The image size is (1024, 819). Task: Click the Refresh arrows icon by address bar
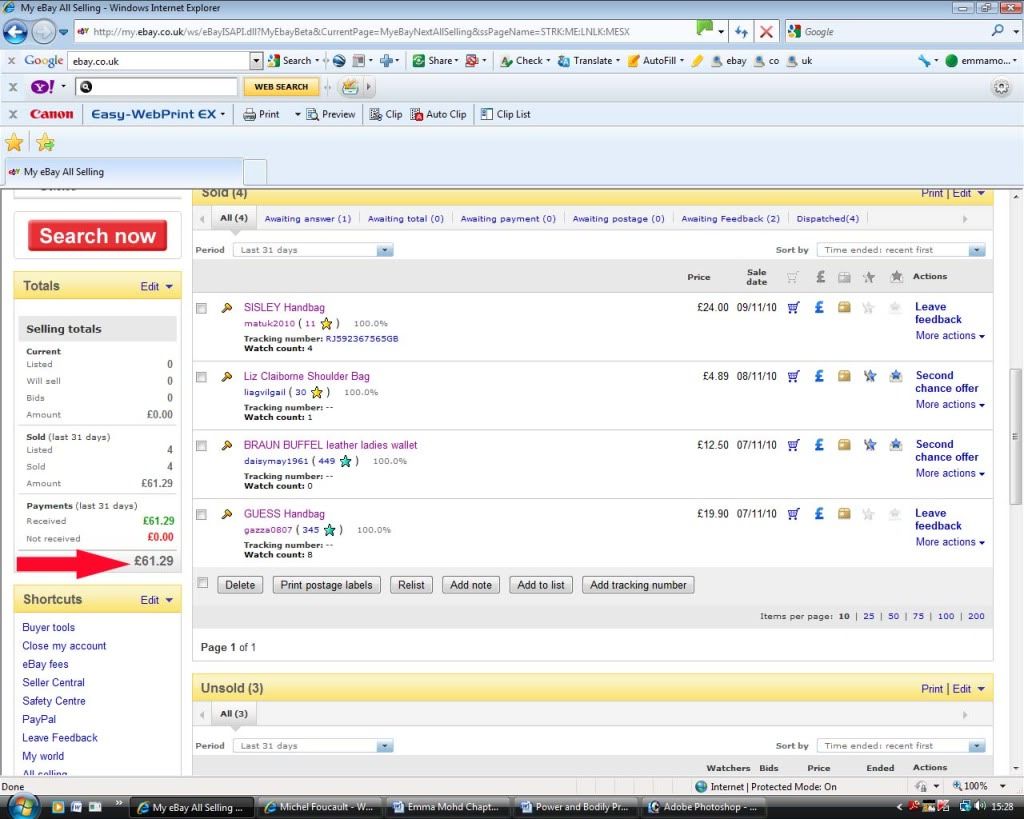(x=741, y=31)
